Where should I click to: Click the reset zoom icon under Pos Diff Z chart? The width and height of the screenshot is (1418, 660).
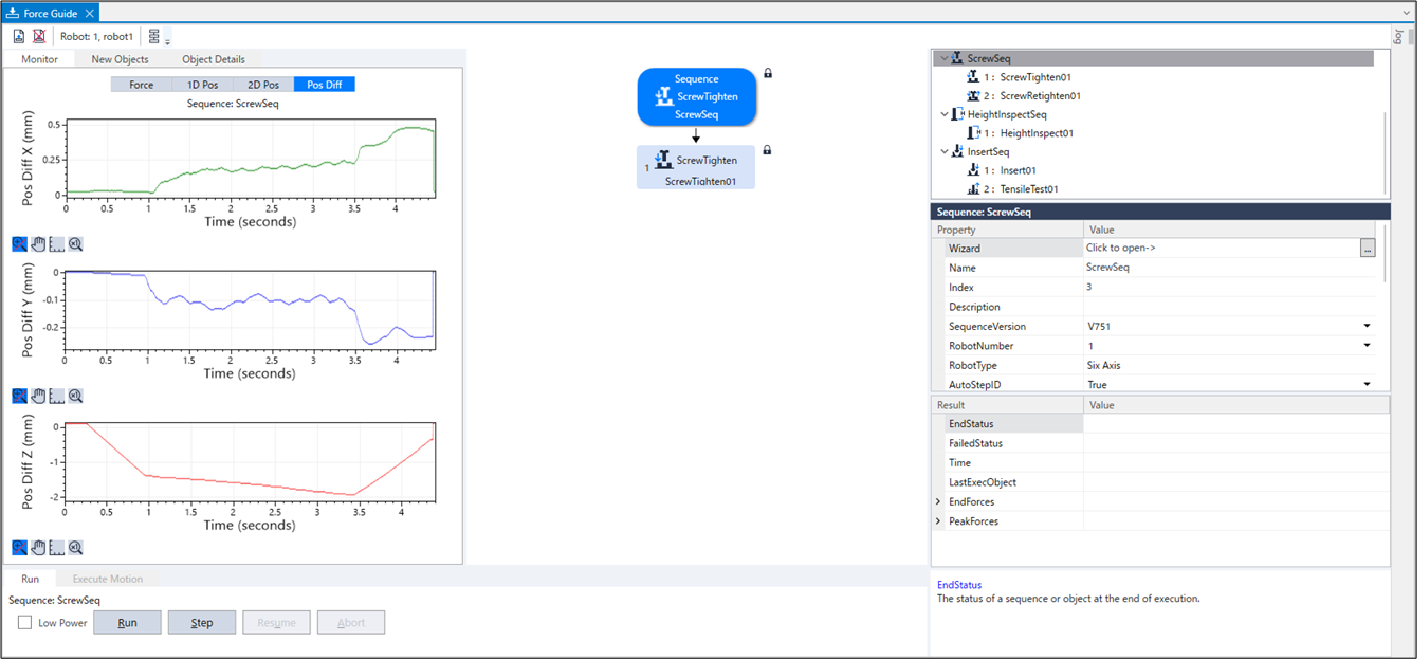tap(75, 547)
